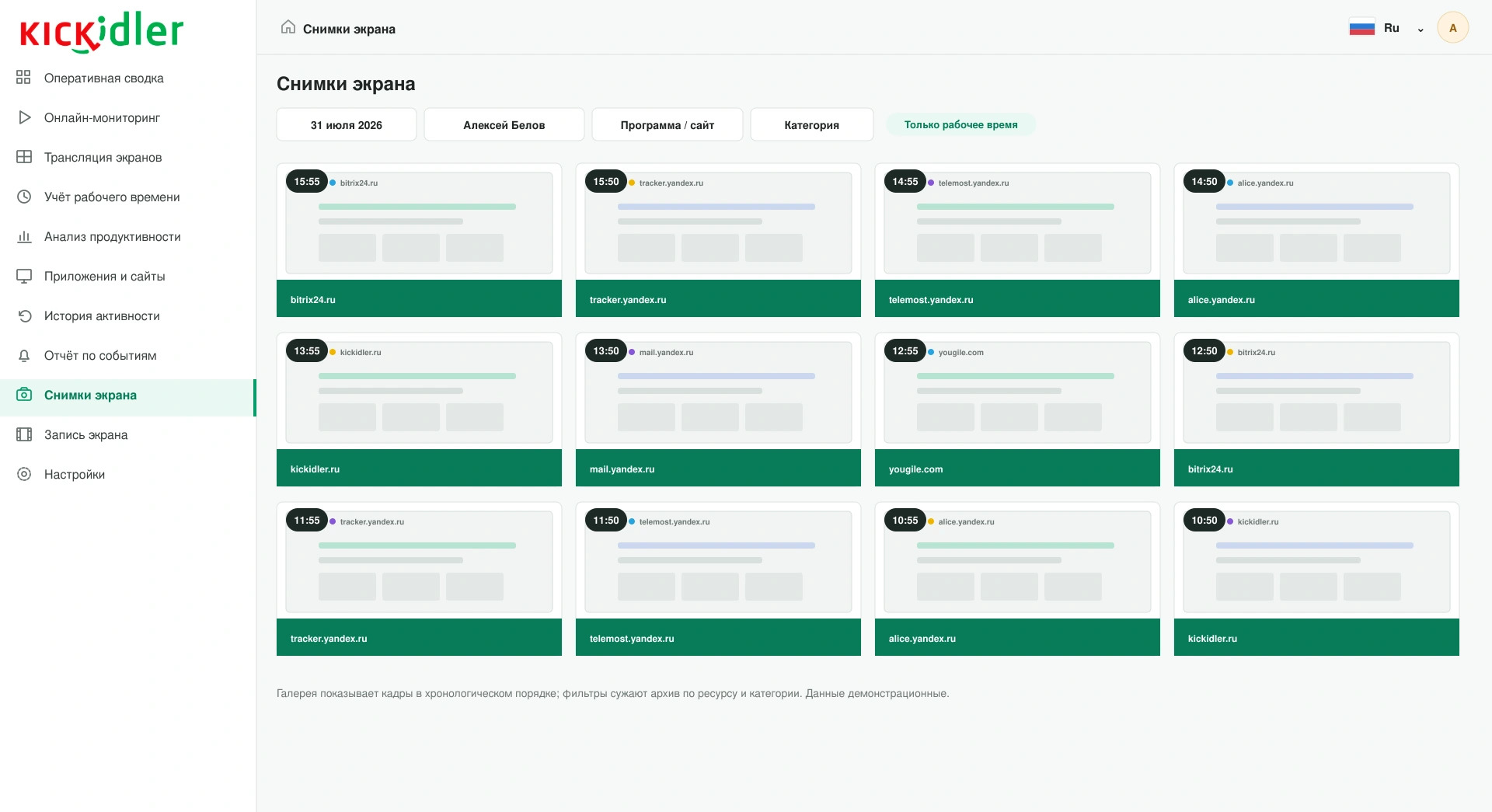Expand the Категория filter
1492x812 pixels.
812,124
